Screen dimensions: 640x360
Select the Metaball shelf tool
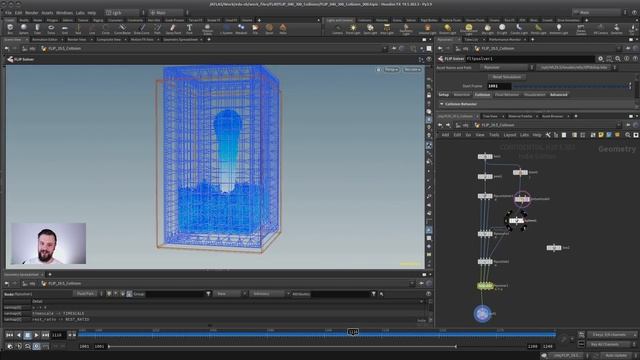[x=241, y=29]
